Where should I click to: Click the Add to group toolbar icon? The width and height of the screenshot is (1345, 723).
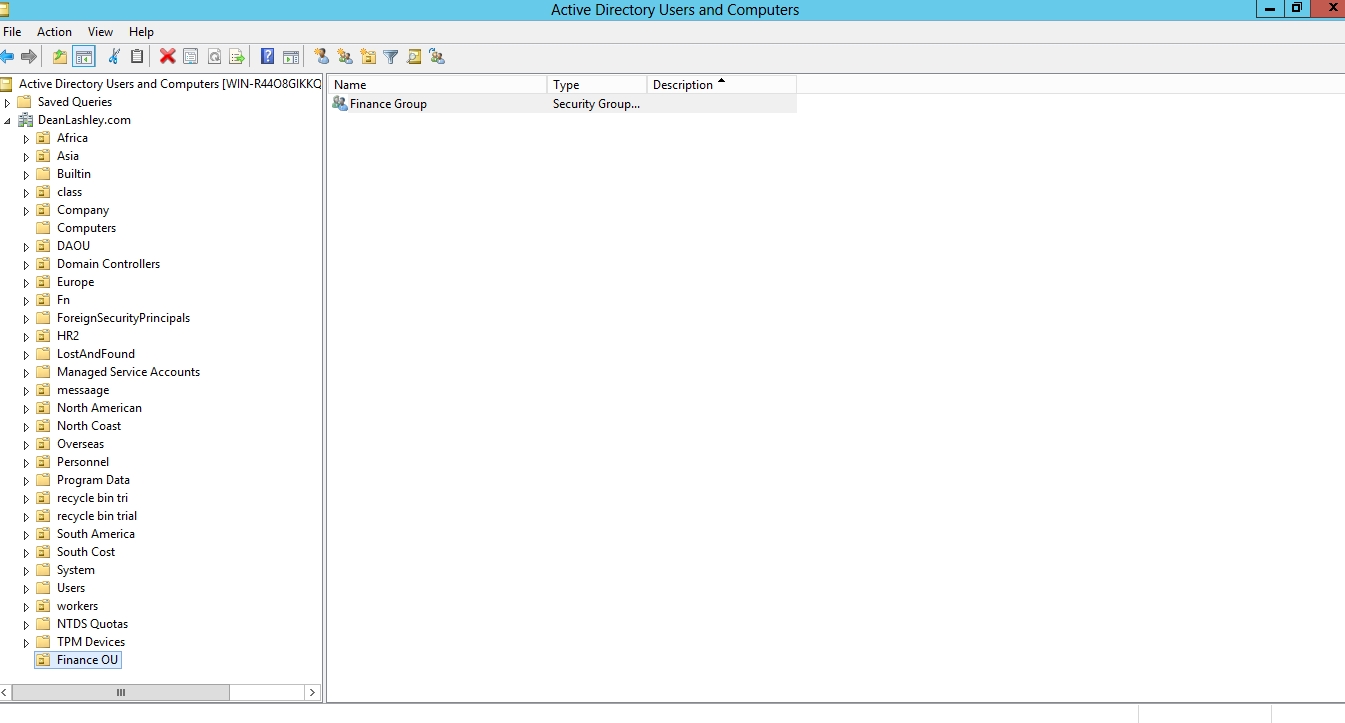[437, 57]
